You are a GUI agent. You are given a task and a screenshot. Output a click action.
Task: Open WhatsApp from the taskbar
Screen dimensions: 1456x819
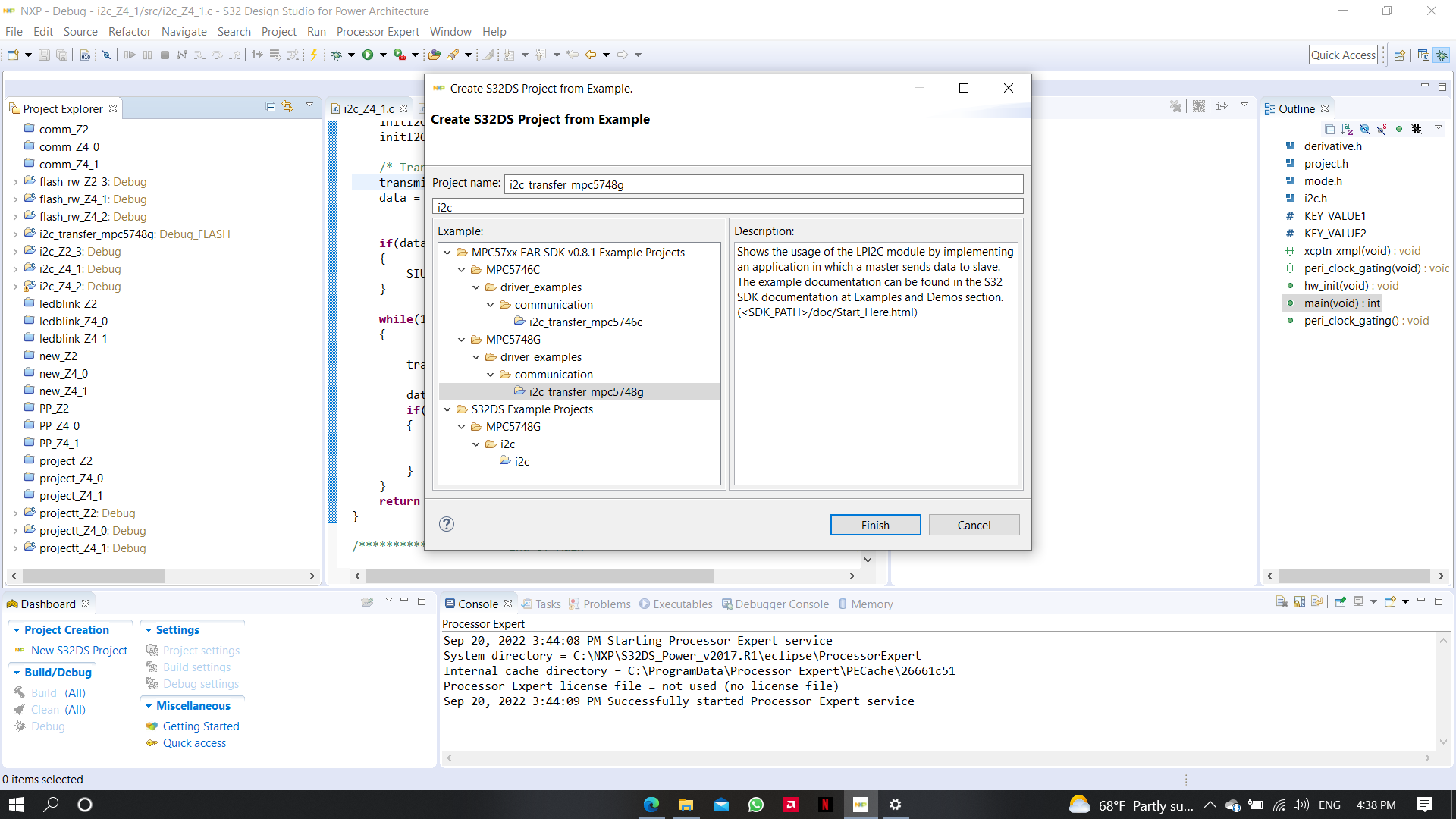click(x=756, y=805)
